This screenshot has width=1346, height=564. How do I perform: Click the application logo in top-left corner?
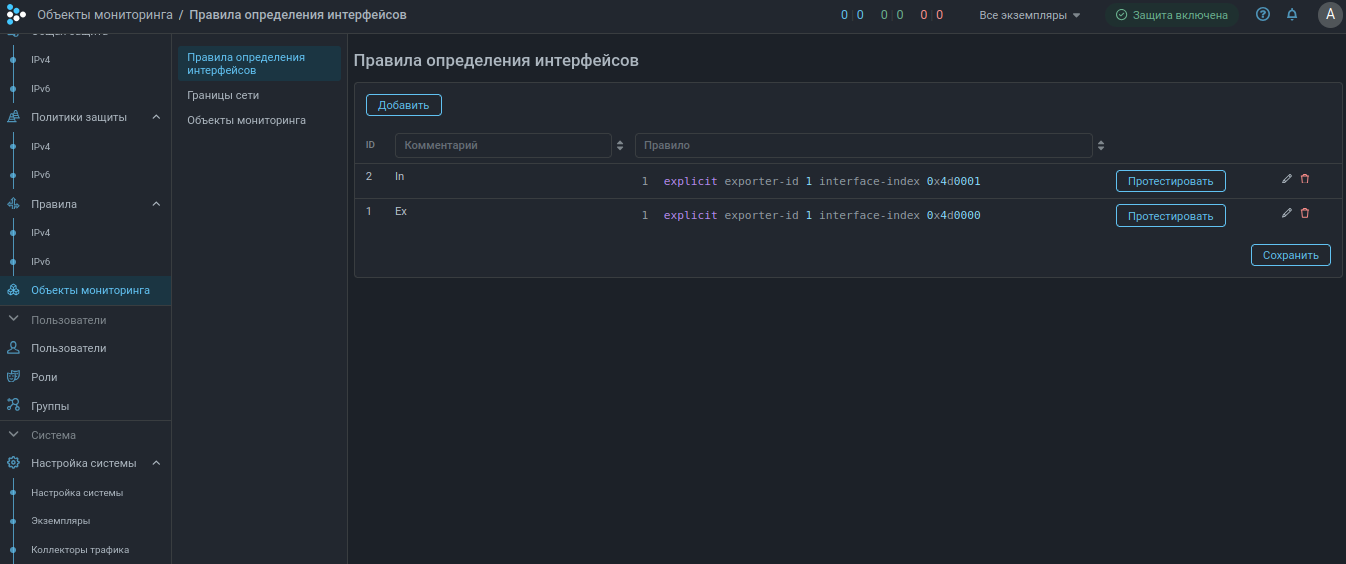(x=16, y=15)
